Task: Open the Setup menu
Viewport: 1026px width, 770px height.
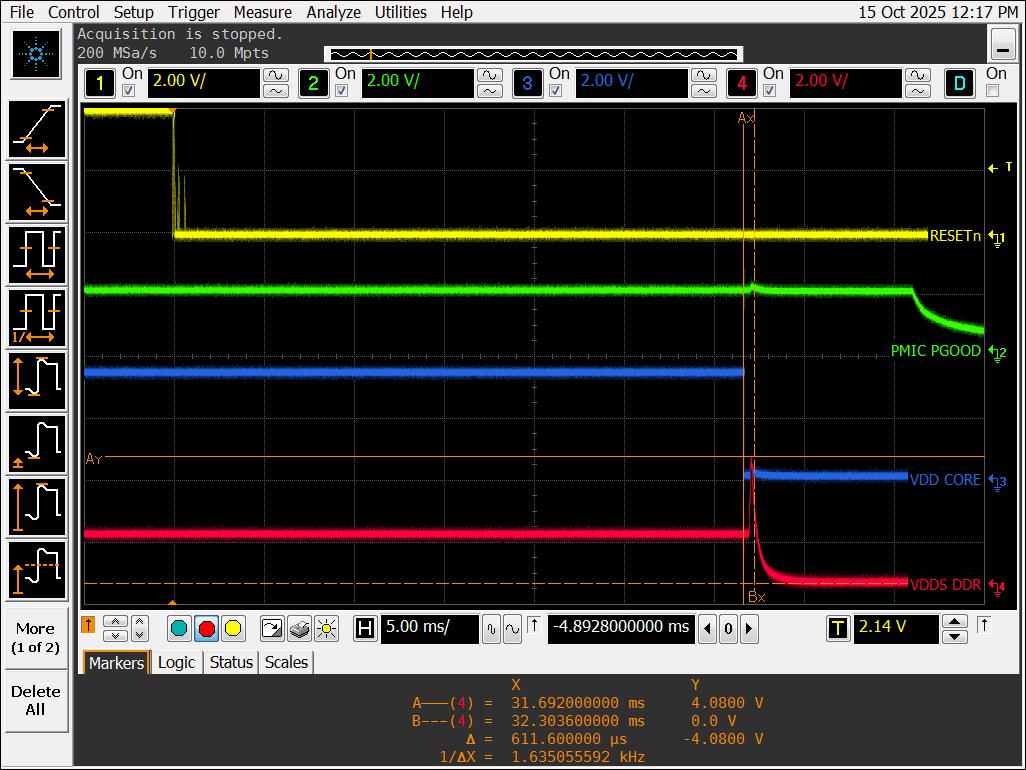Action: click(x=133, y=12)
